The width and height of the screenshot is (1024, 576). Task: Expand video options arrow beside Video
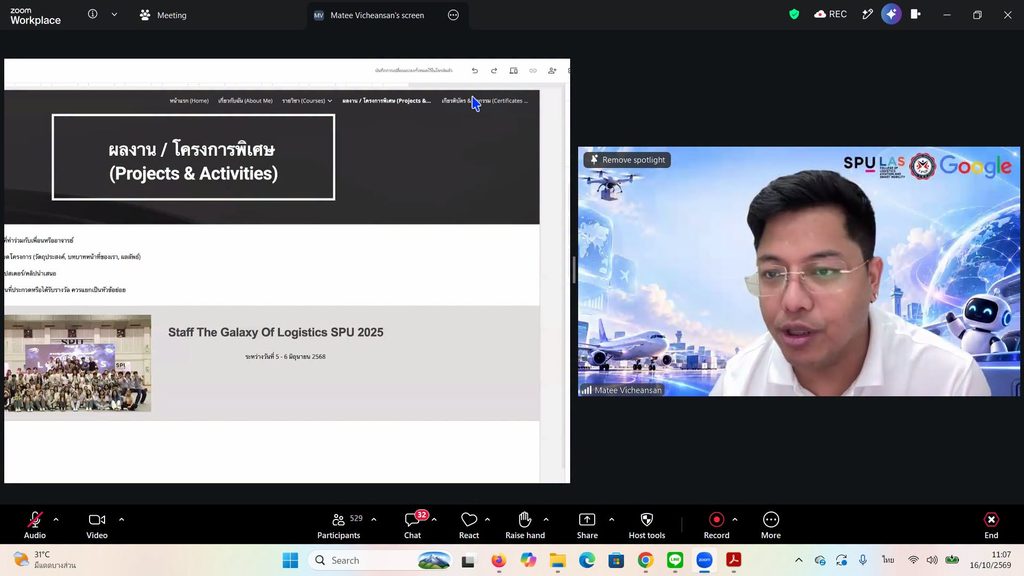(121, 520)
